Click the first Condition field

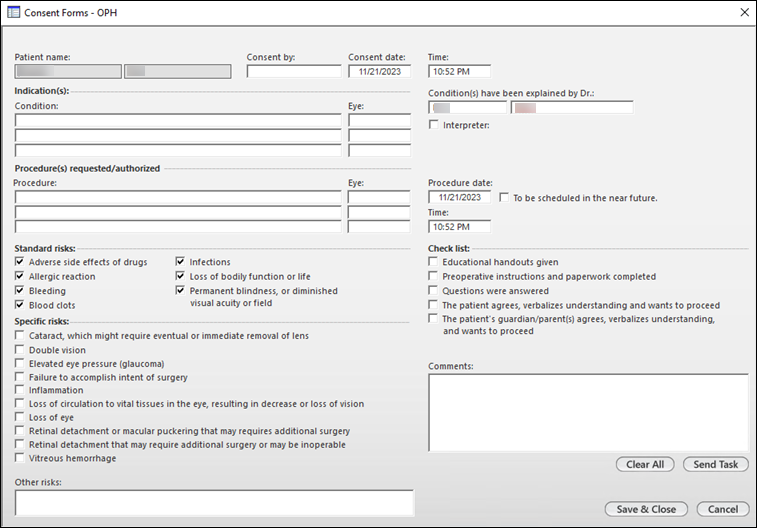[x=178, y=120]
